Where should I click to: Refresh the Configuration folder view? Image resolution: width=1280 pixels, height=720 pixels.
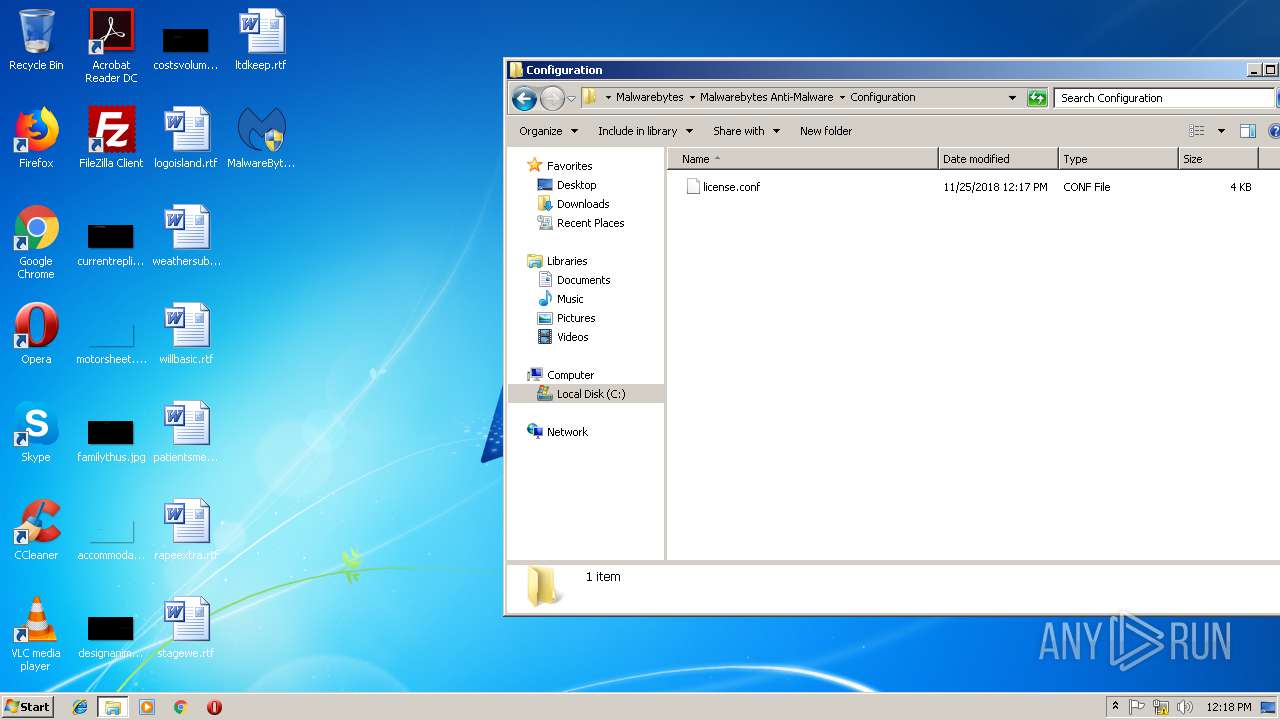point(1037,98)
